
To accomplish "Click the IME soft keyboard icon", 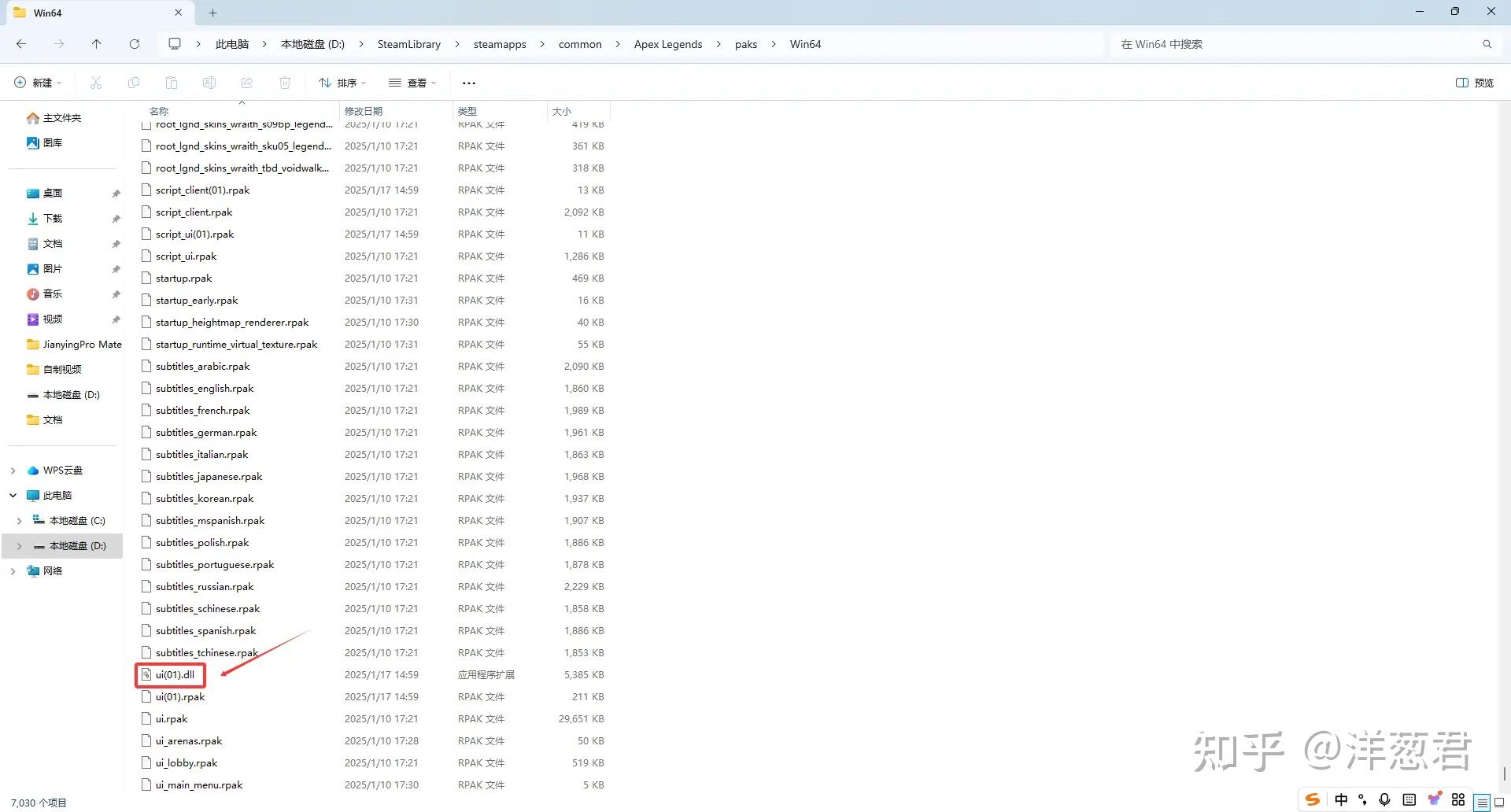I will (1409, 799).
